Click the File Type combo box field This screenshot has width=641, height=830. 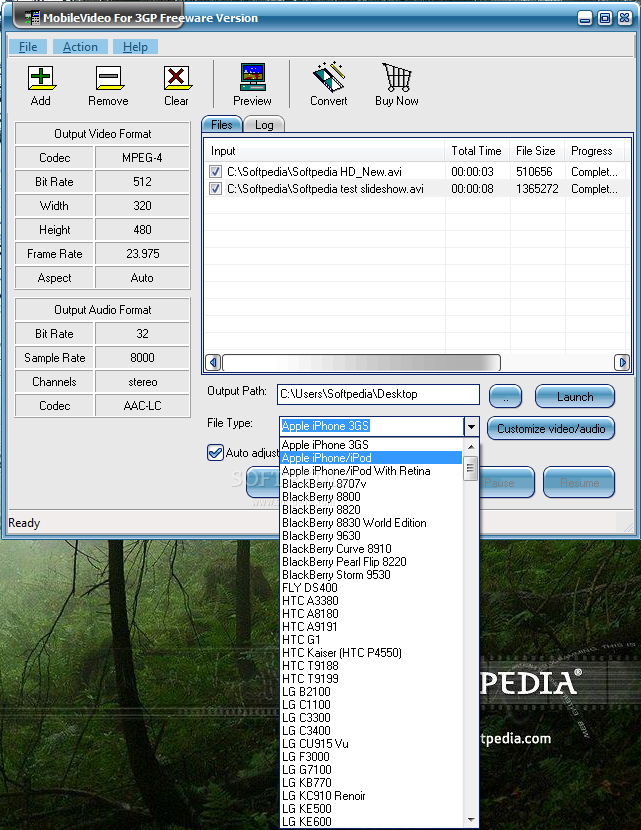click(x=371, y=426)
